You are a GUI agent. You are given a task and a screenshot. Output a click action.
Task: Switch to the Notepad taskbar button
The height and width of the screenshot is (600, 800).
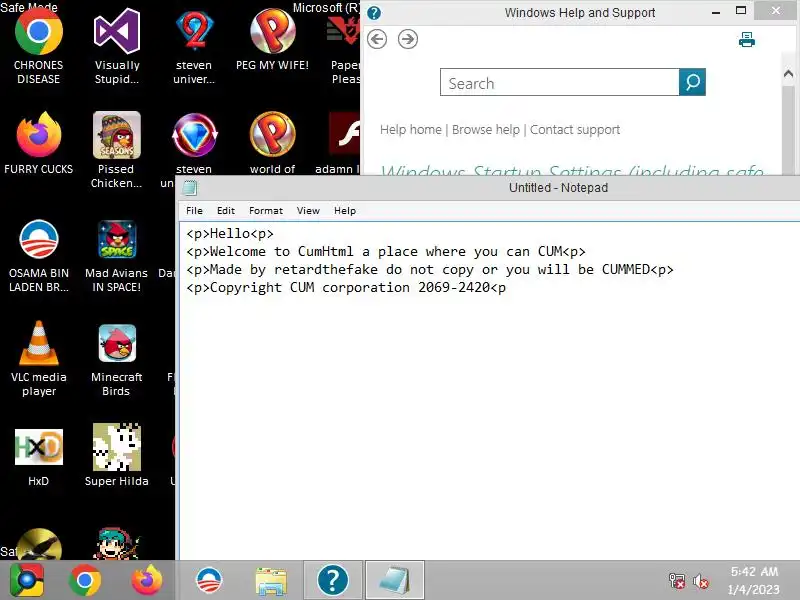tap(394, 580)
